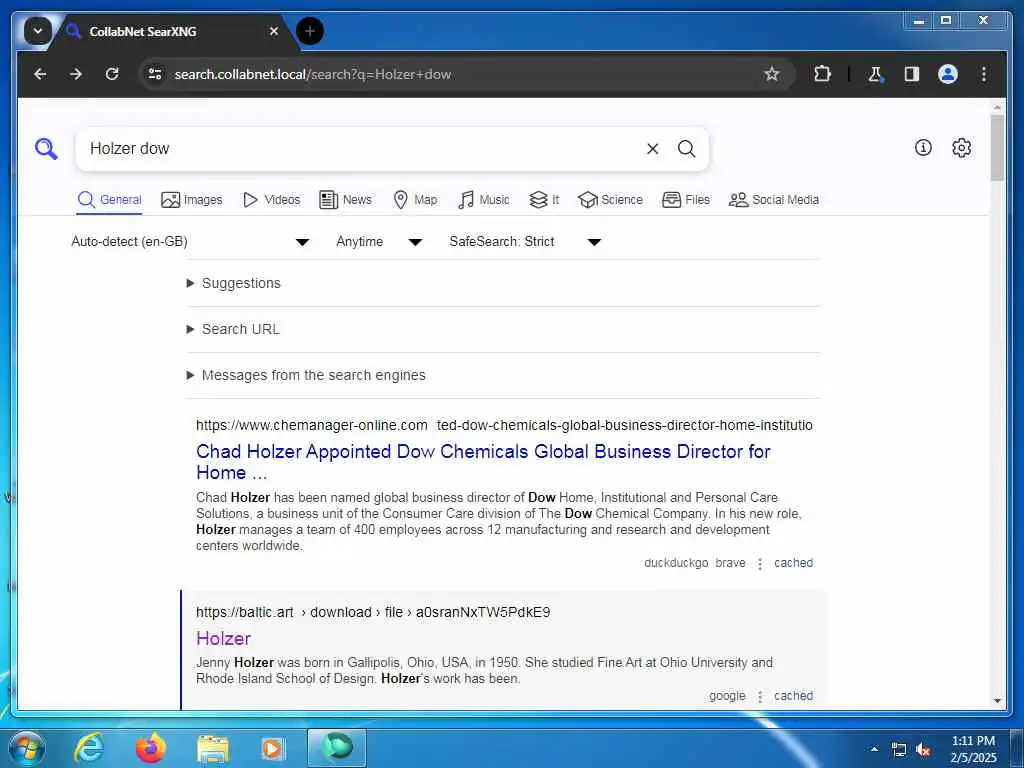Image resolution: width=1024 pixels, height=768 pixels.
Task: Switch to Images search tab
Action: [191, 200]
